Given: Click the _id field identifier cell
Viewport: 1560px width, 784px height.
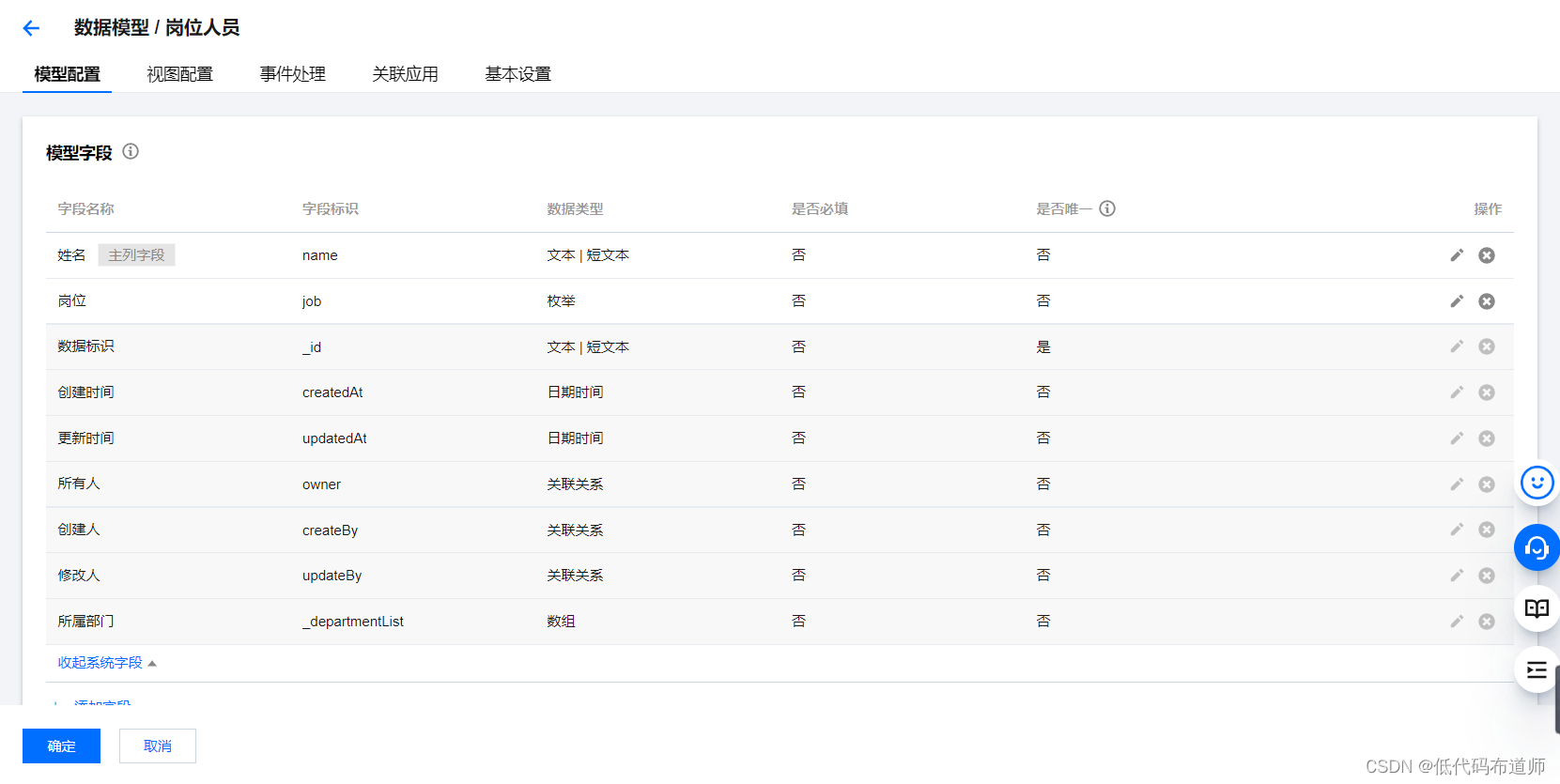Looking at the screenshot, I should [x=312, y=347].
